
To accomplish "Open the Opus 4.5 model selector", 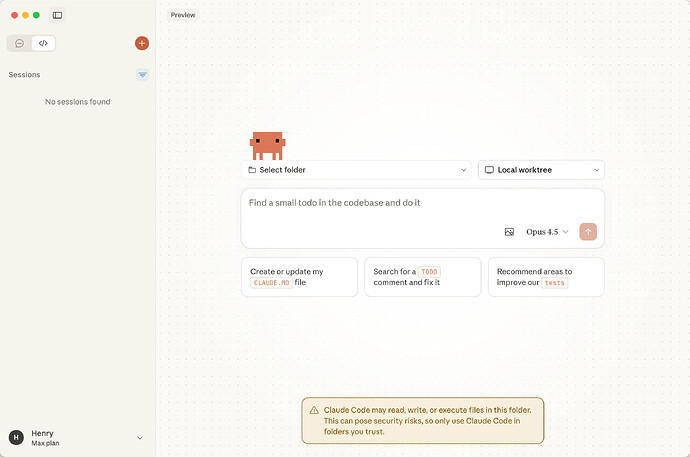I will [x=547, y=232].
